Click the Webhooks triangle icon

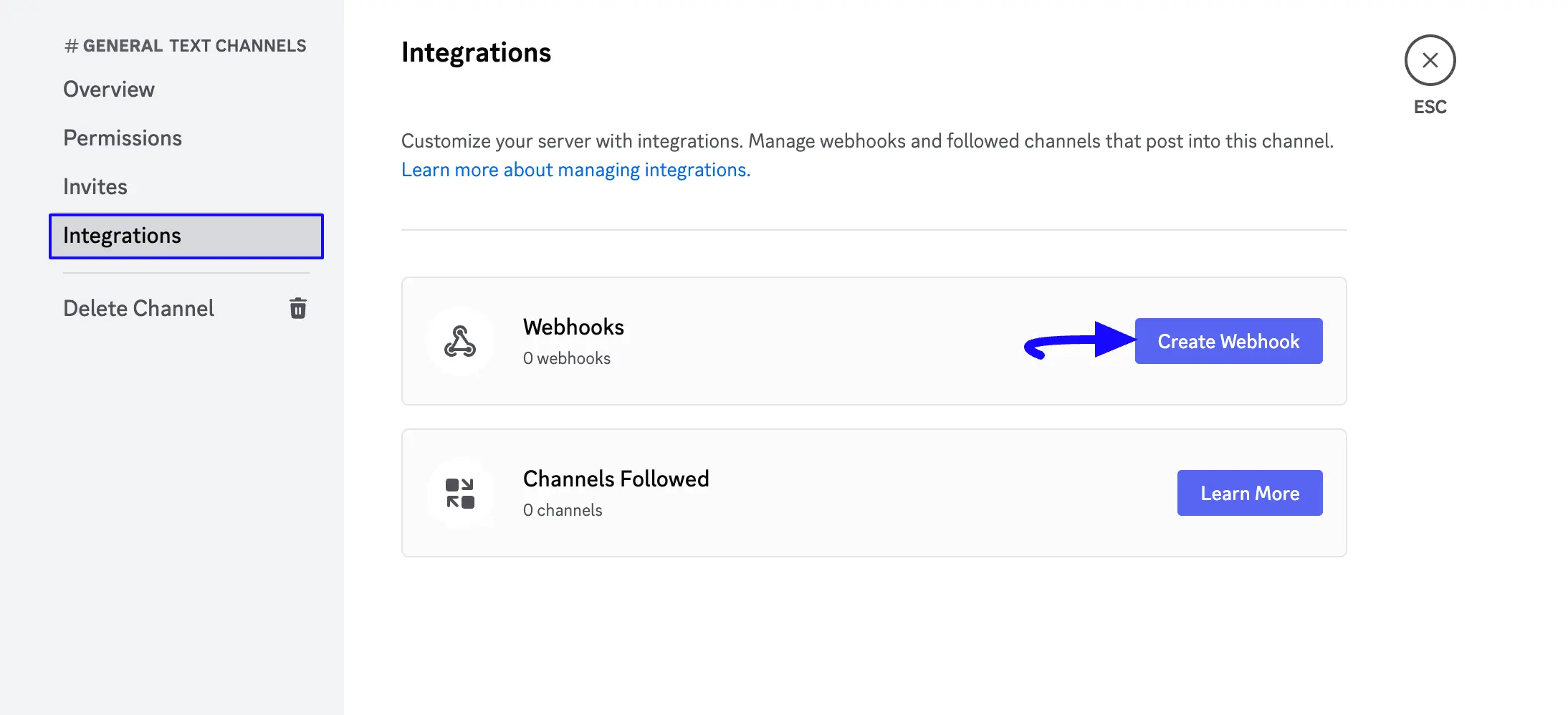tap(461, 342)
